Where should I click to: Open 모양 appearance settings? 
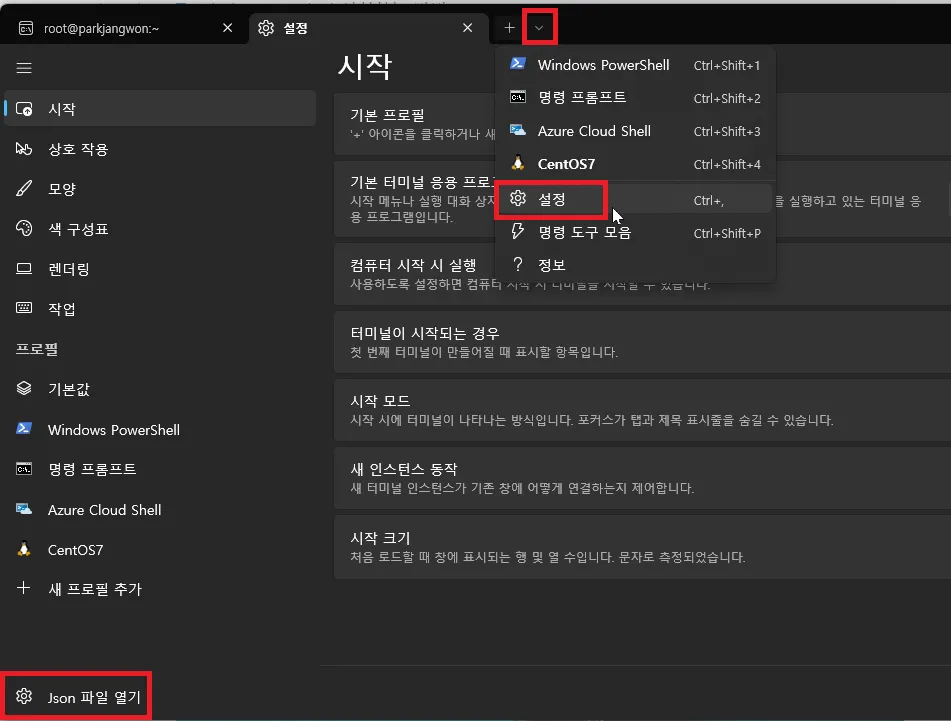[x=160, y=189]
